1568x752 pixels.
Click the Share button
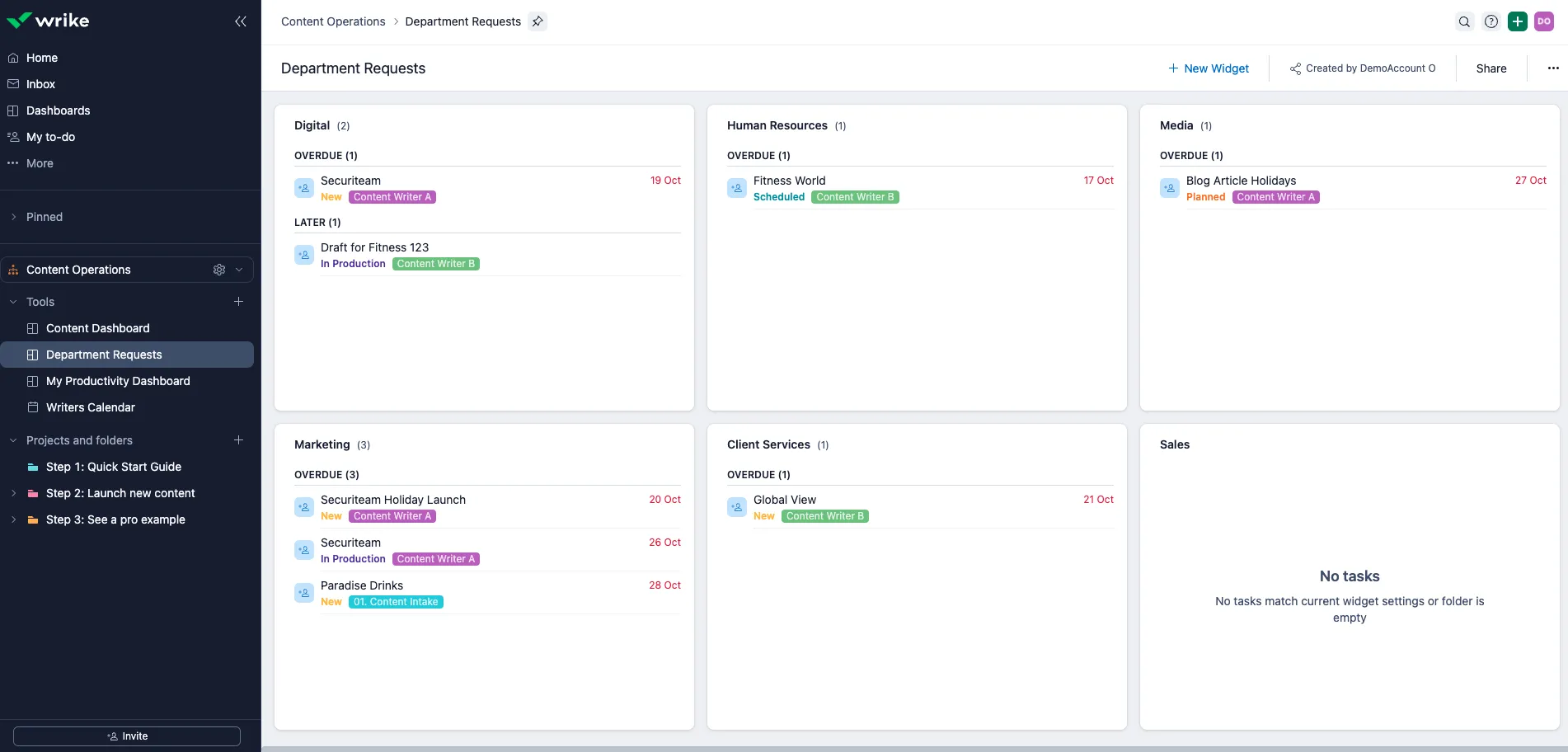point(1491,68)
